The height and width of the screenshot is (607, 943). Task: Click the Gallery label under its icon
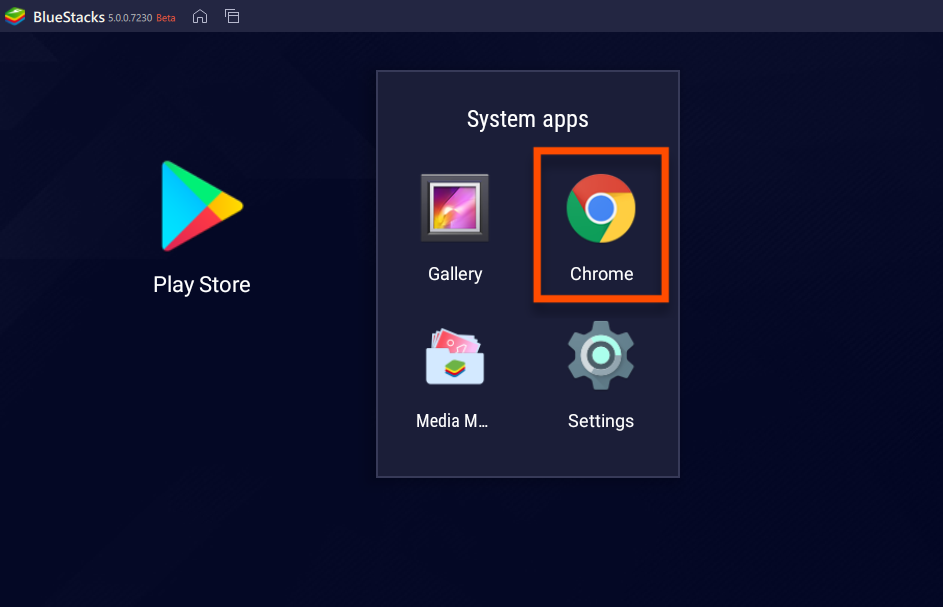455,273
